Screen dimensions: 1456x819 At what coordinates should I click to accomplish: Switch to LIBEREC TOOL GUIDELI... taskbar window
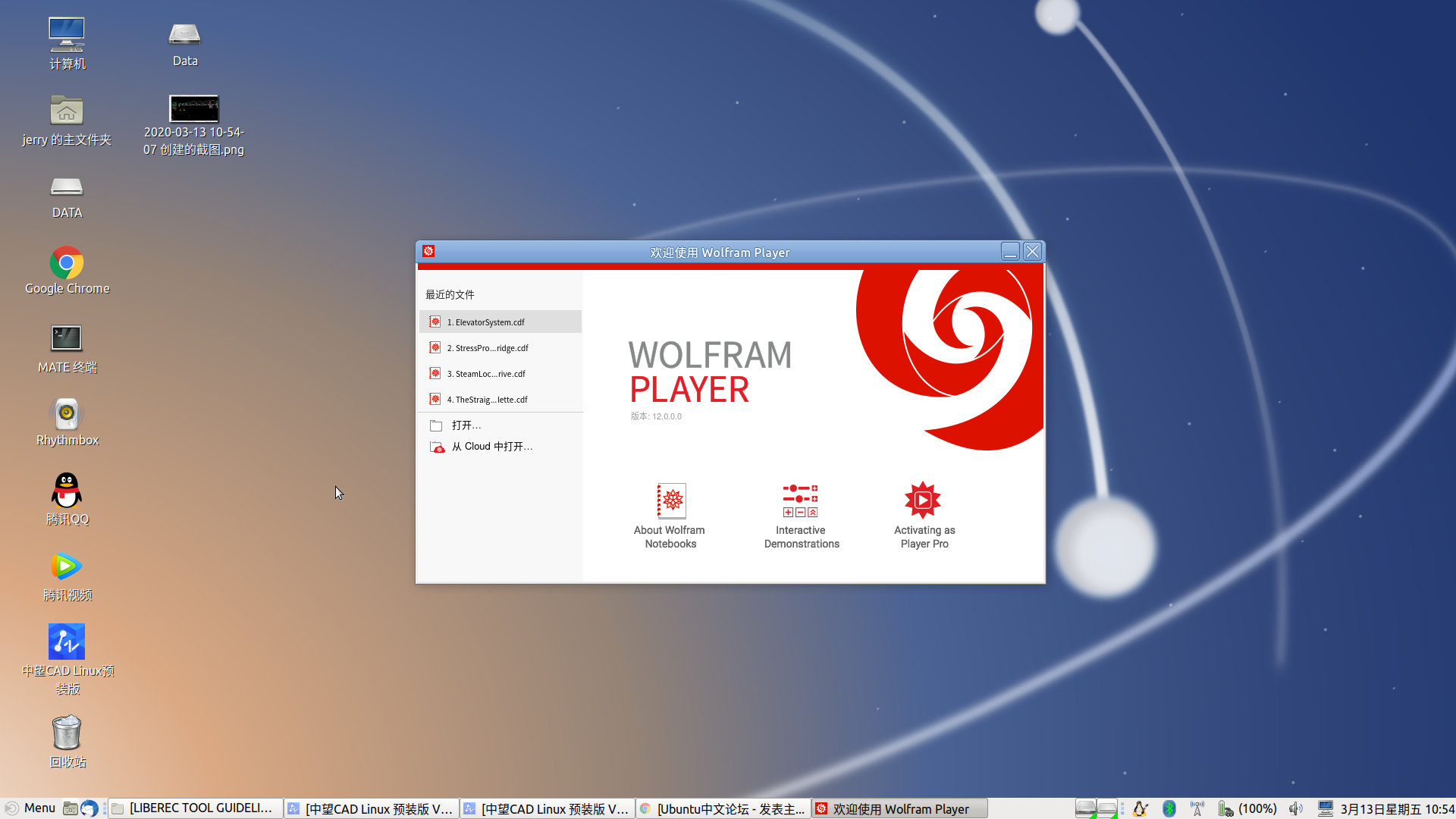pyautogui.click(x=196, y=808)
